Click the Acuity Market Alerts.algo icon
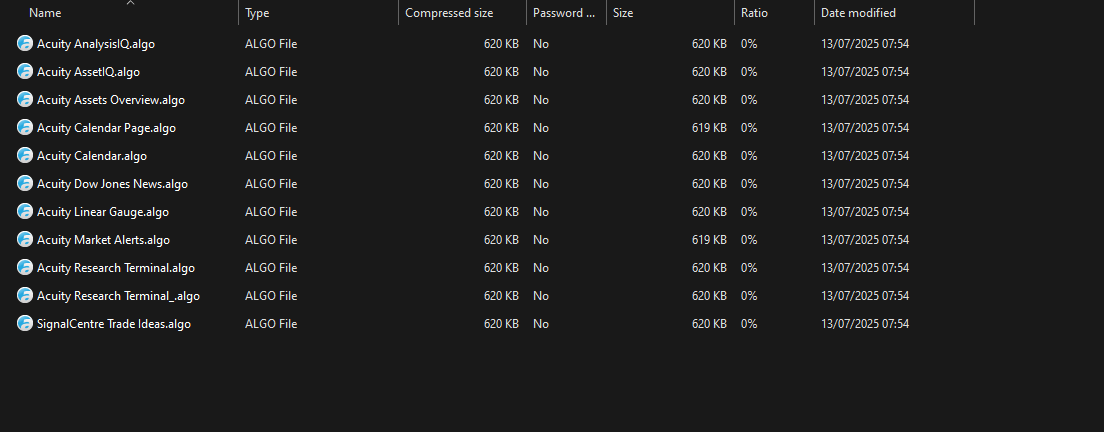The height and width of the screenshot is (432, 1104). click(25, 239)
